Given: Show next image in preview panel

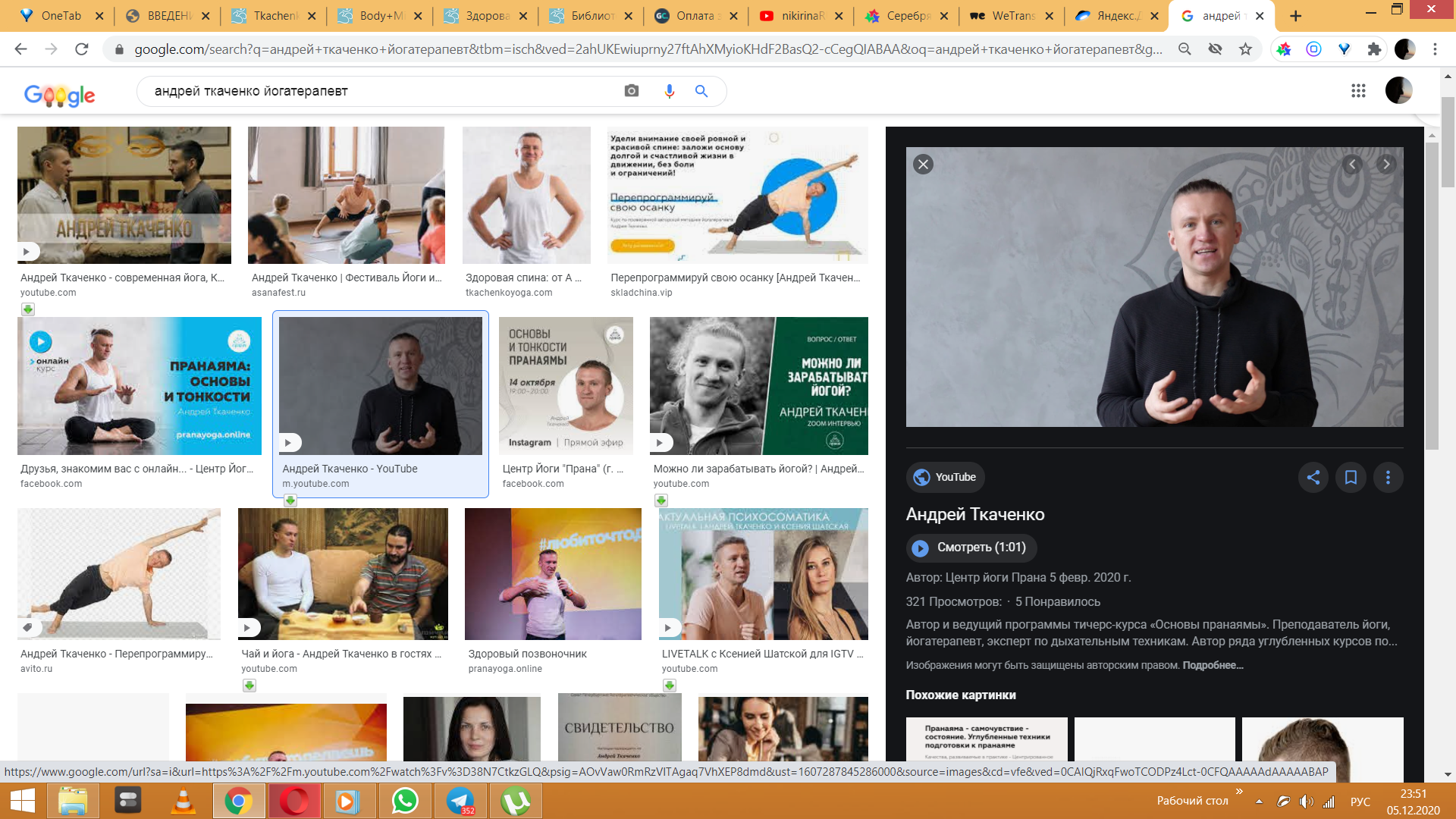Looking at the screenshot, I should click(x=1386, y=165).
